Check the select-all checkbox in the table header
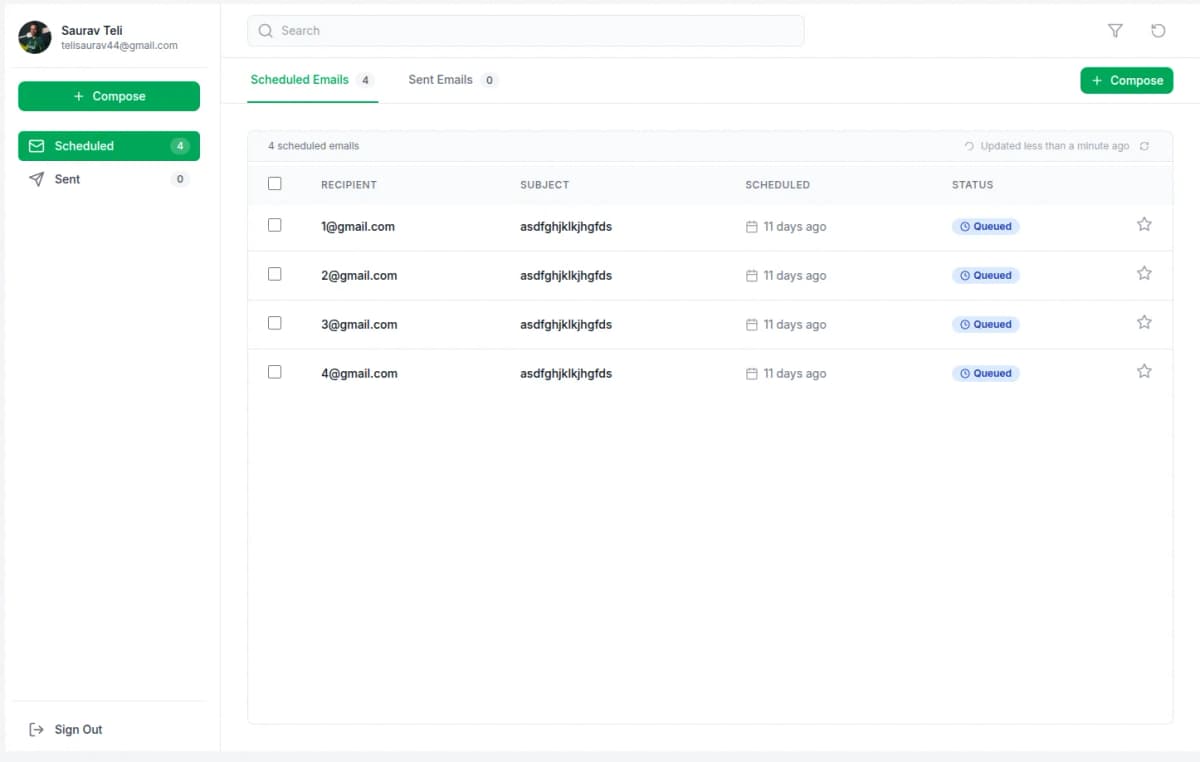 [275, 184]
